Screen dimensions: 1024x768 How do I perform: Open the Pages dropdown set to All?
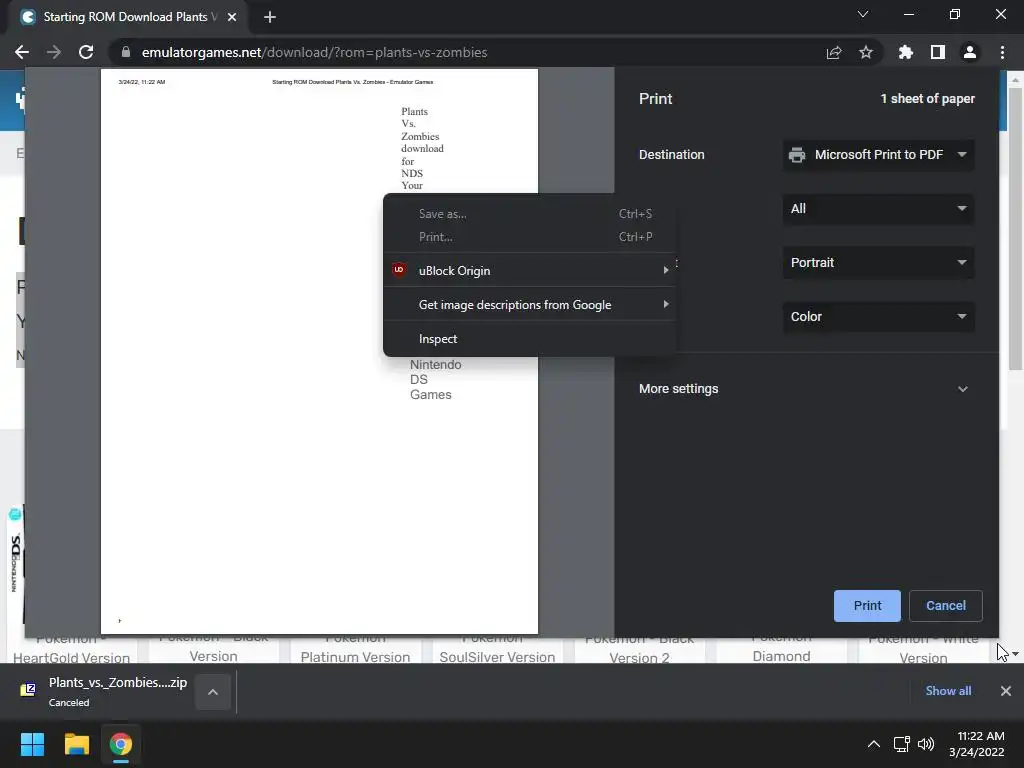(878, 209)
